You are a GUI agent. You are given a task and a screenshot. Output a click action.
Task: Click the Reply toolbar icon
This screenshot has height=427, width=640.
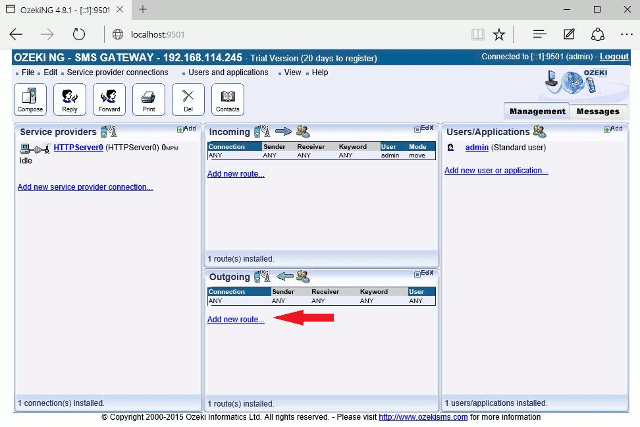[x=69, y=99]
